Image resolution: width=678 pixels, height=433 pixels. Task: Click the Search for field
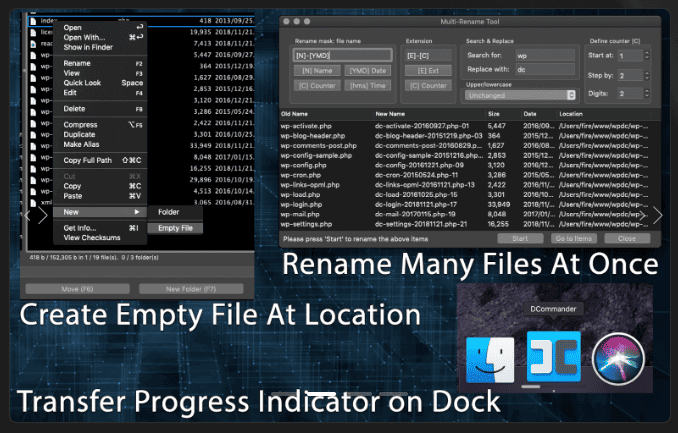[x=545, y=55]
